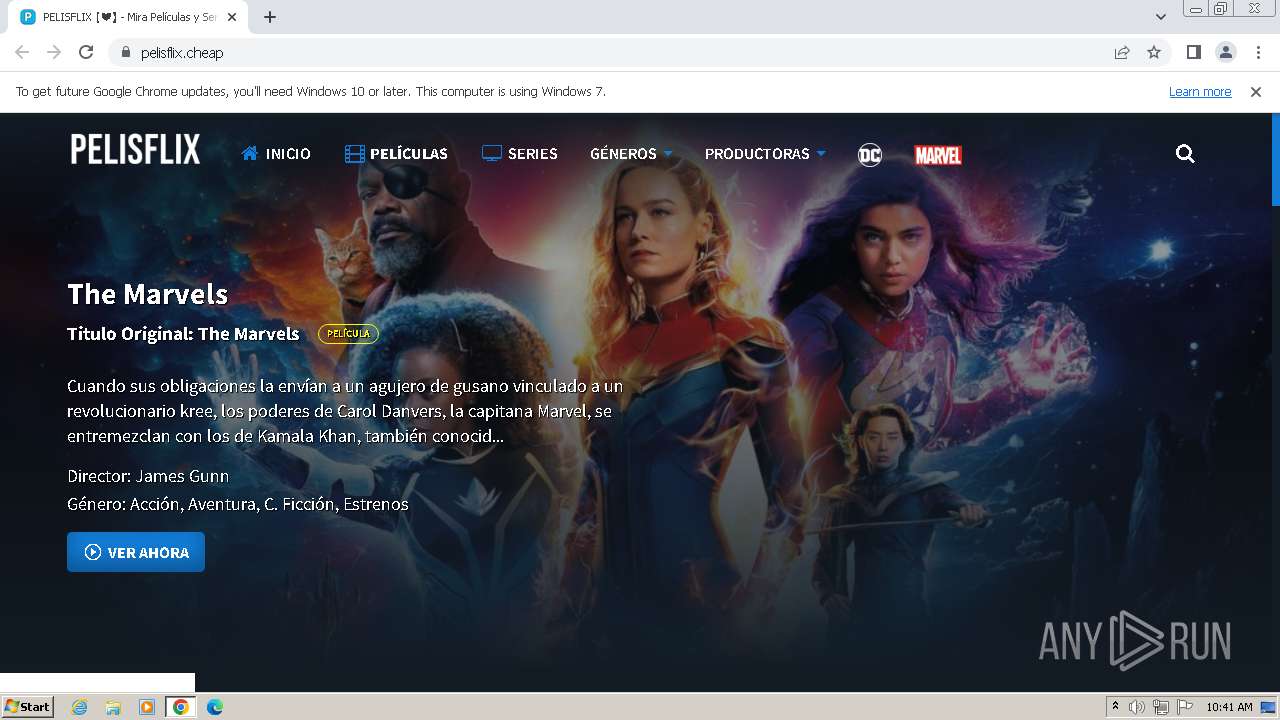Expand the GÉNEROS dropdown menu
1280x720 pixels.
631,154
